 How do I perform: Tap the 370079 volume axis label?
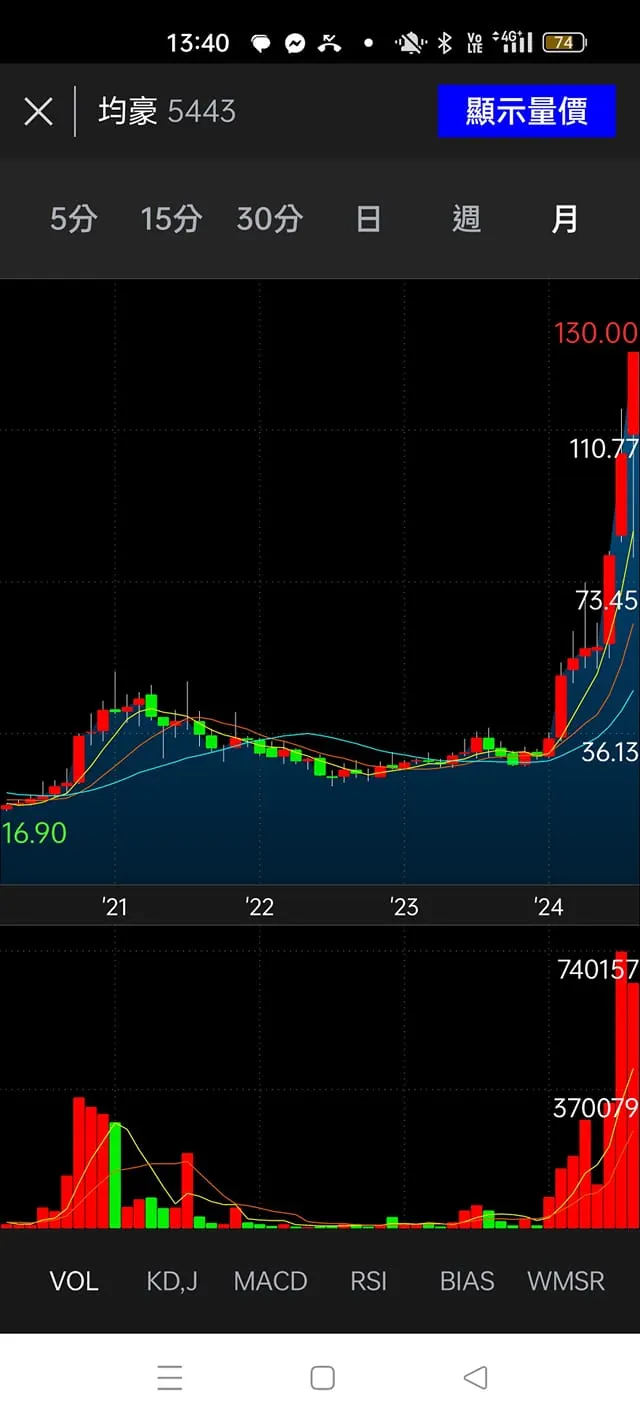(x=596, y=1107)
